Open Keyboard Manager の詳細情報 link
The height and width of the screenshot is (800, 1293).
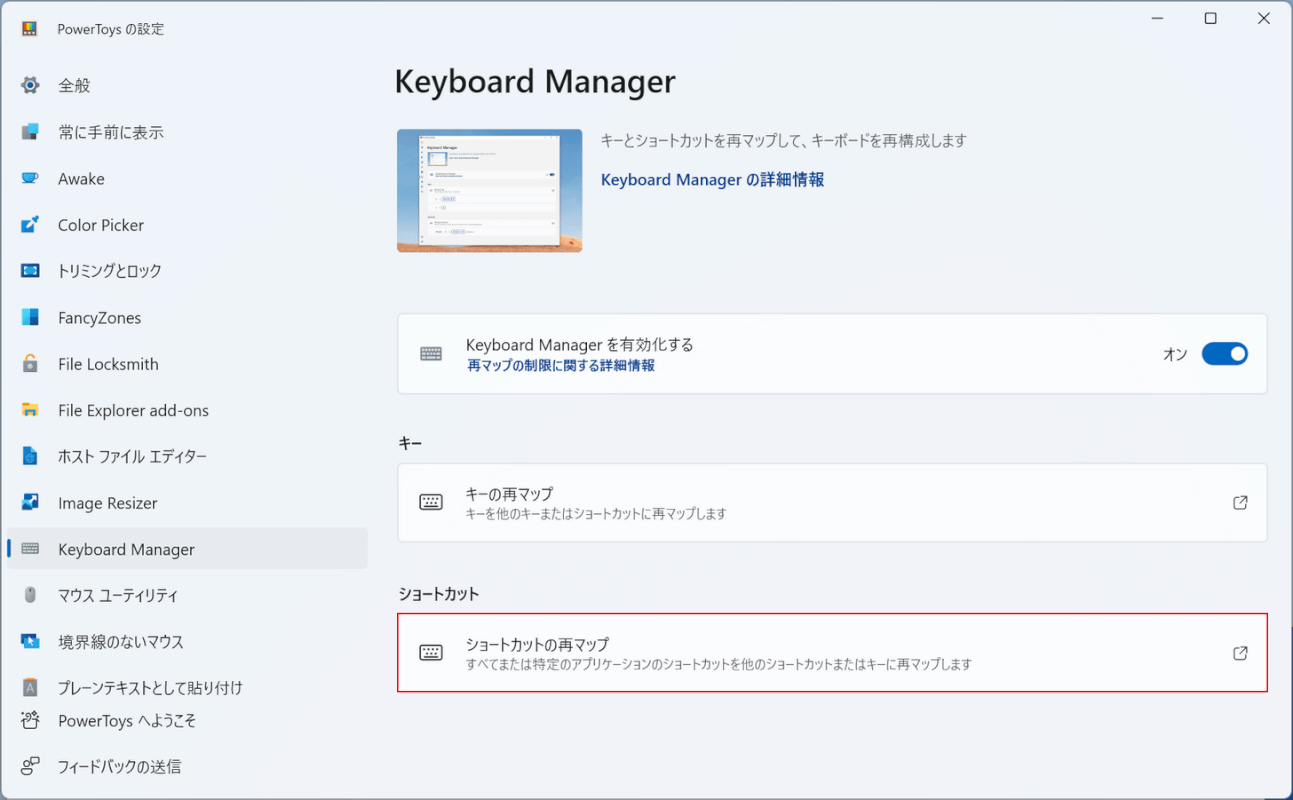tap(712, 180)
